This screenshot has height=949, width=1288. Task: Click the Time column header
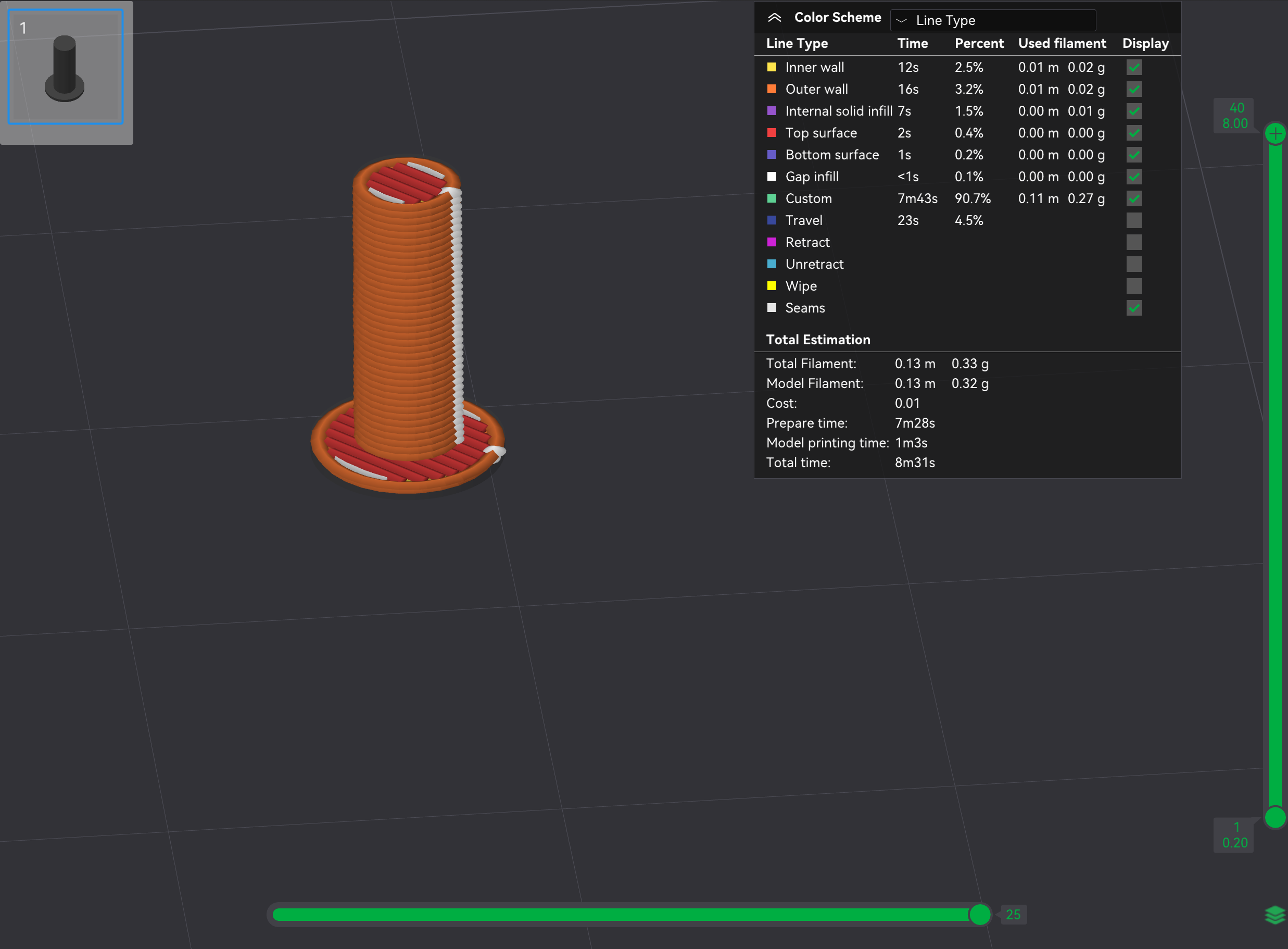tap(912, 43)
